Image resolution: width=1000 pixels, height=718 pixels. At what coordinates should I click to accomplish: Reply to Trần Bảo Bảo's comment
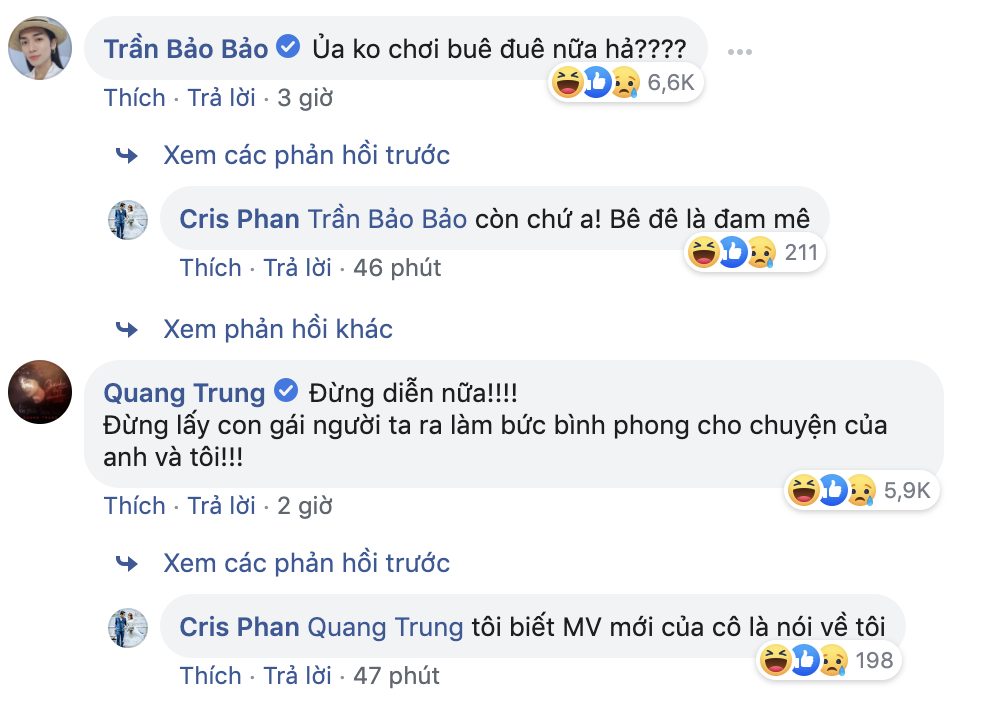point(221,98)
